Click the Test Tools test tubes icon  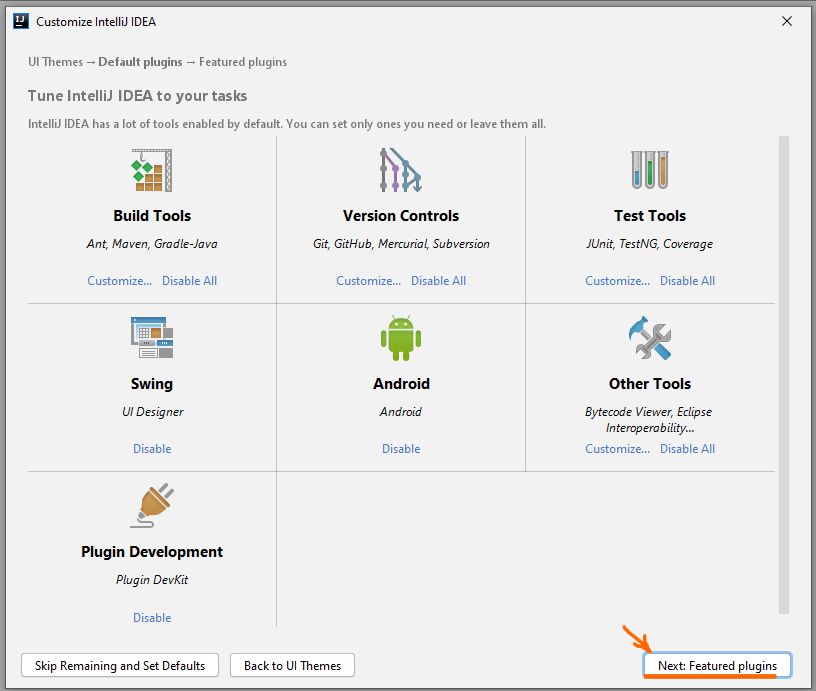(650, 170)
